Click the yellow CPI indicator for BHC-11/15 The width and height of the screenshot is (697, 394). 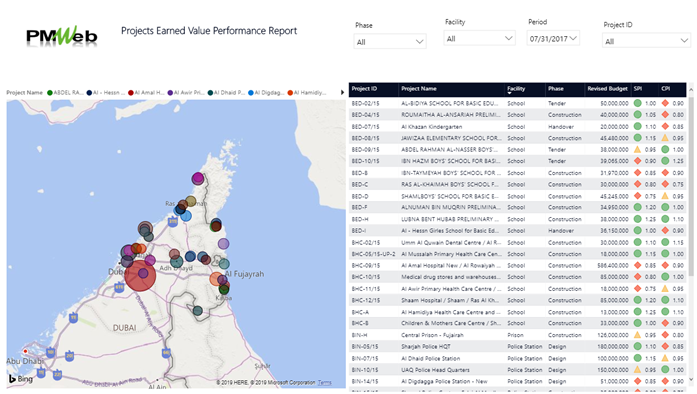click(x=665, y=289)
